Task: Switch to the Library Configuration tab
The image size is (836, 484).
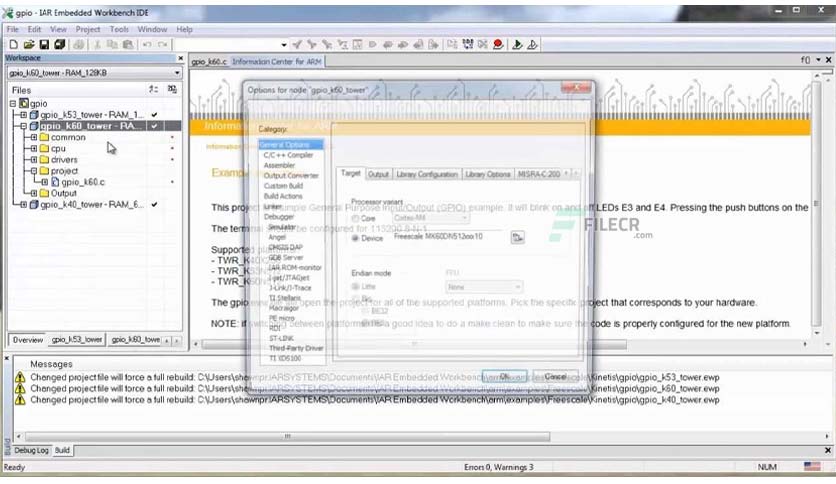Action: 427,174
